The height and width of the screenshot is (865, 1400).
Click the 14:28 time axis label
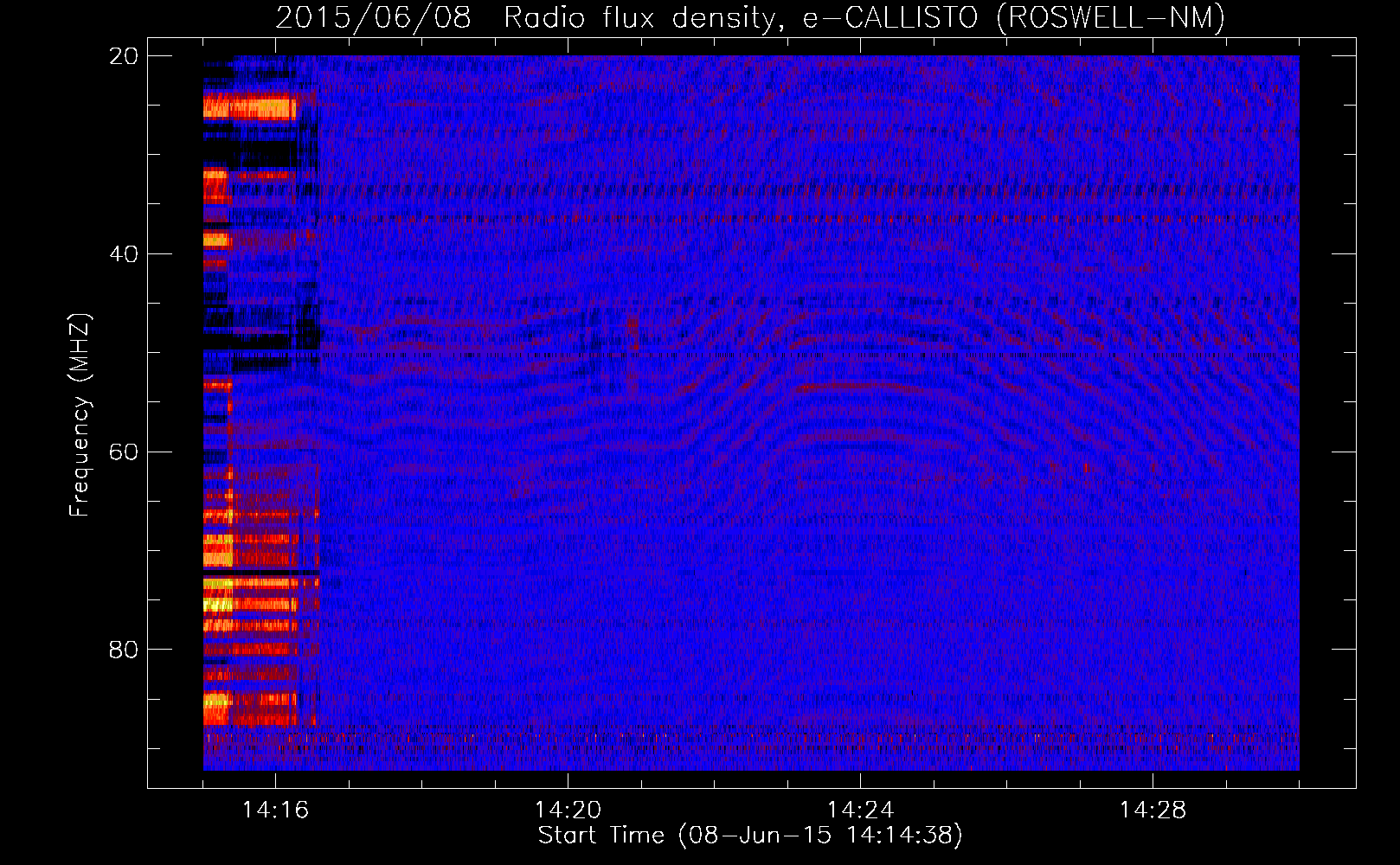point(1153,811)
